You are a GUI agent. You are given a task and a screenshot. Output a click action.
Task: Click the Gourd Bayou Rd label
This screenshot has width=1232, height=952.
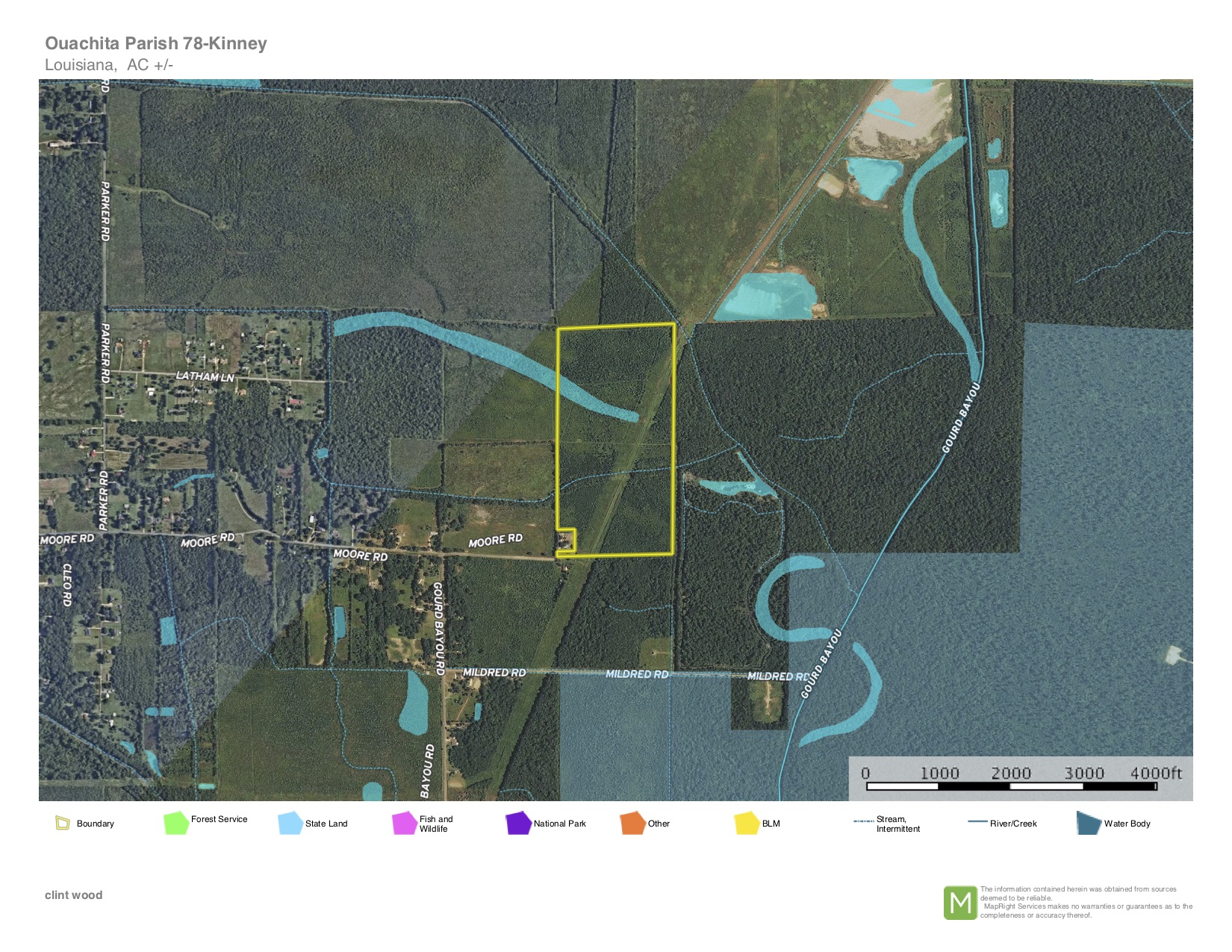439,629
